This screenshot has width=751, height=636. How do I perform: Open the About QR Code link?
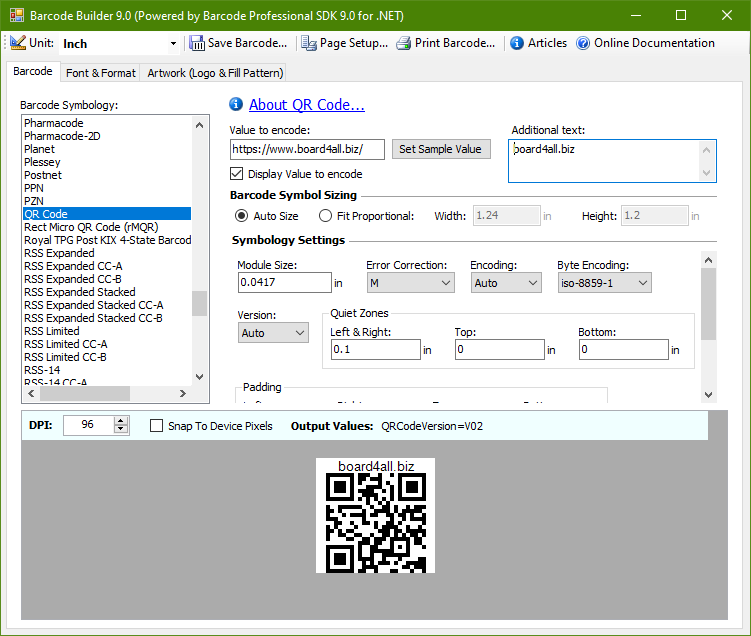pos(307,104)
